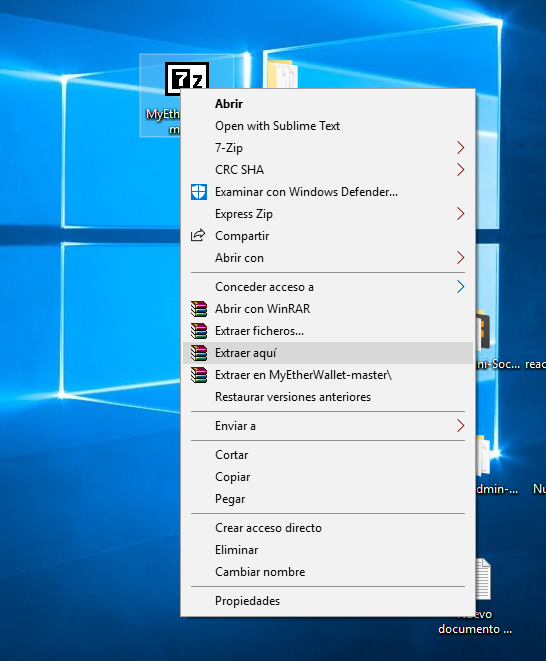
Task: Choose Open with Sublime Text
Action: click(x=328, y=126)
